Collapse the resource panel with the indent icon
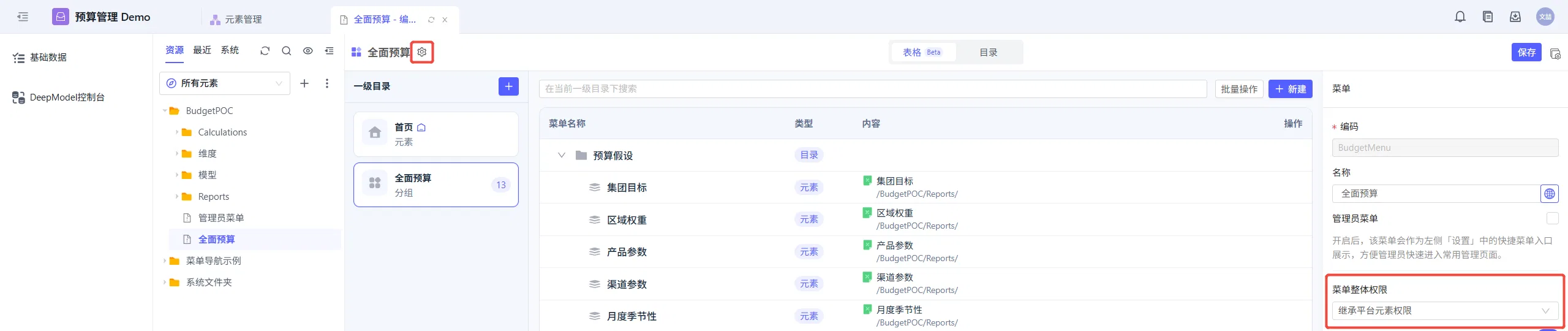 [x=330, y=51]
